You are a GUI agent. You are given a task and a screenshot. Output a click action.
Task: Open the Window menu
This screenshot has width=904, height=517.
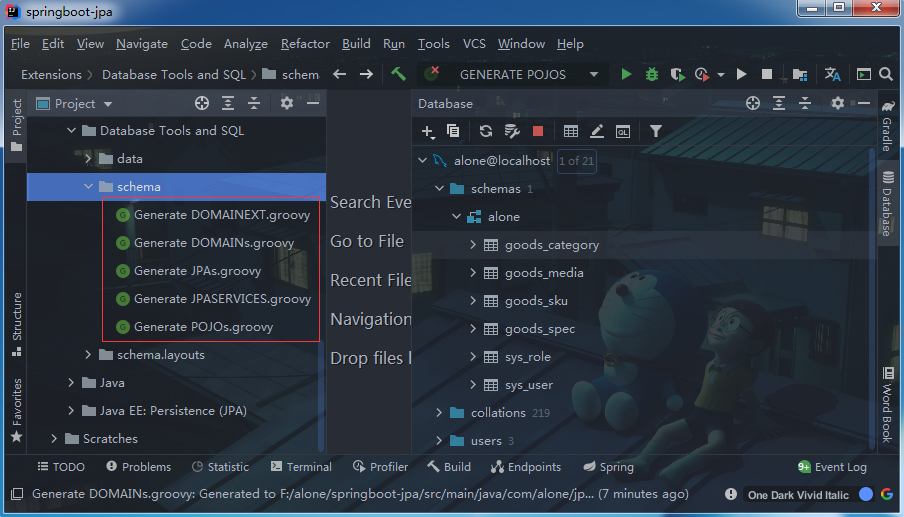[521, 44]
